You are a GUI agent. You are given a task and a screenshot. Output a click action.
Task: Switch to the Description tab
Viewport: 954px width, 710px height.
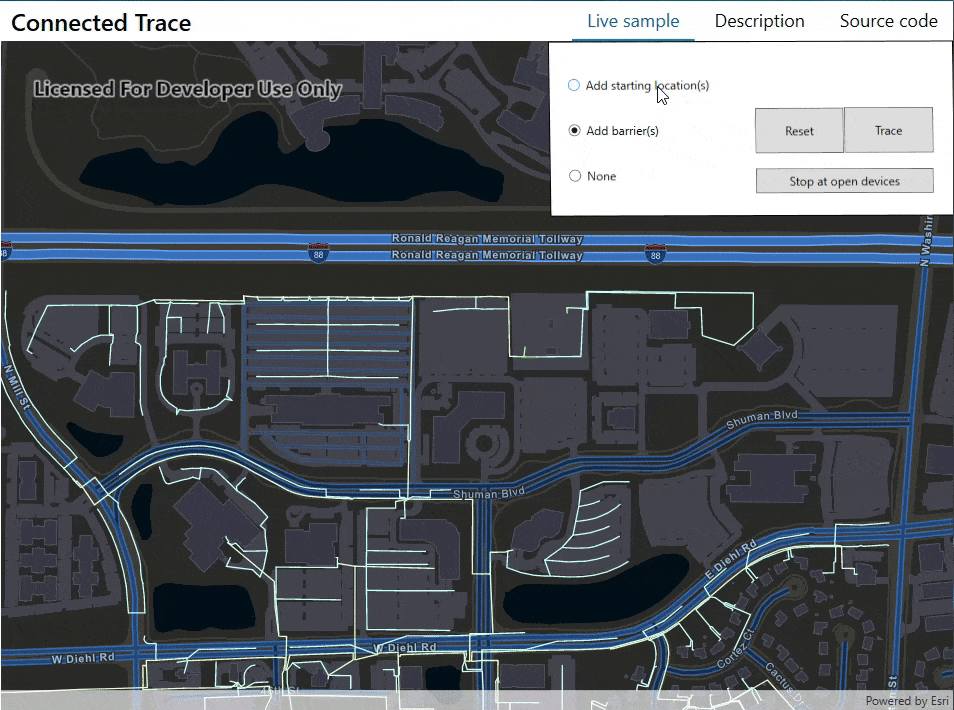758,20
